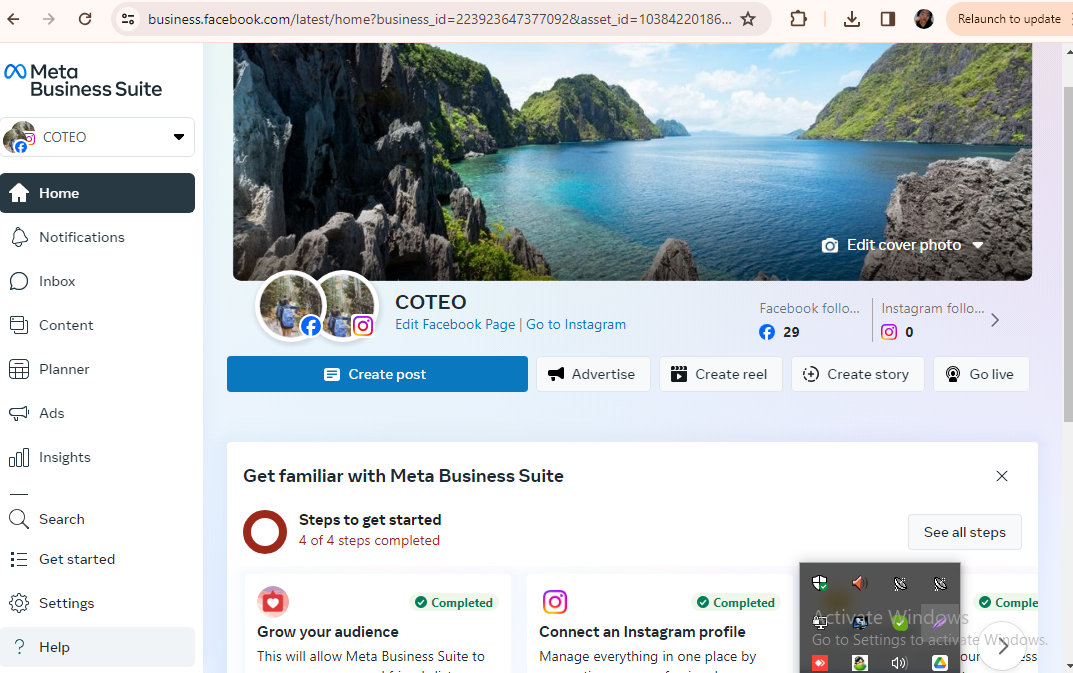
Task: Open the Content section
Action: [97, 325]
